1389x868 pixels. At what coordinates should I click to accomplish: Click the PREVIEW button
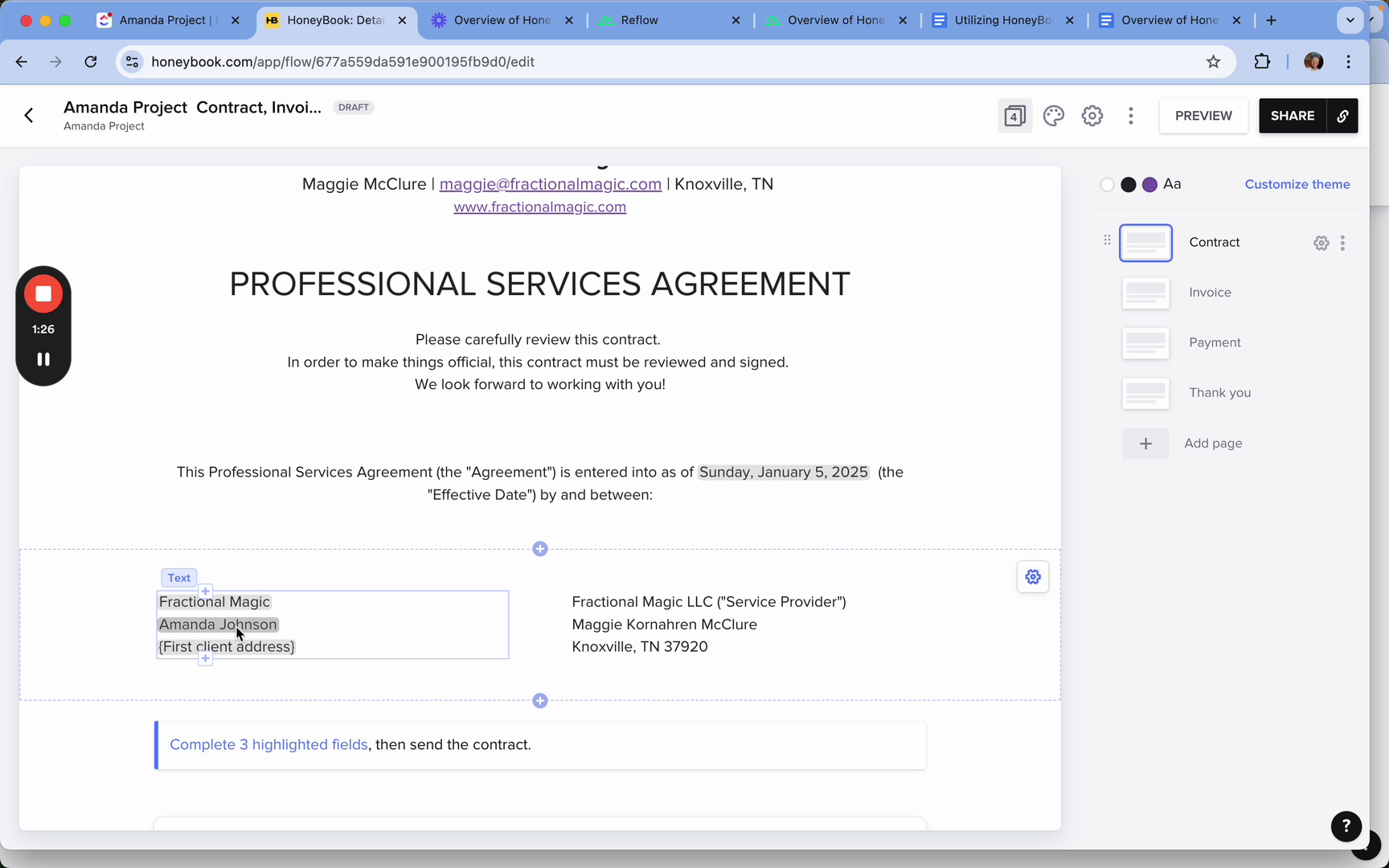[1203, 116]
